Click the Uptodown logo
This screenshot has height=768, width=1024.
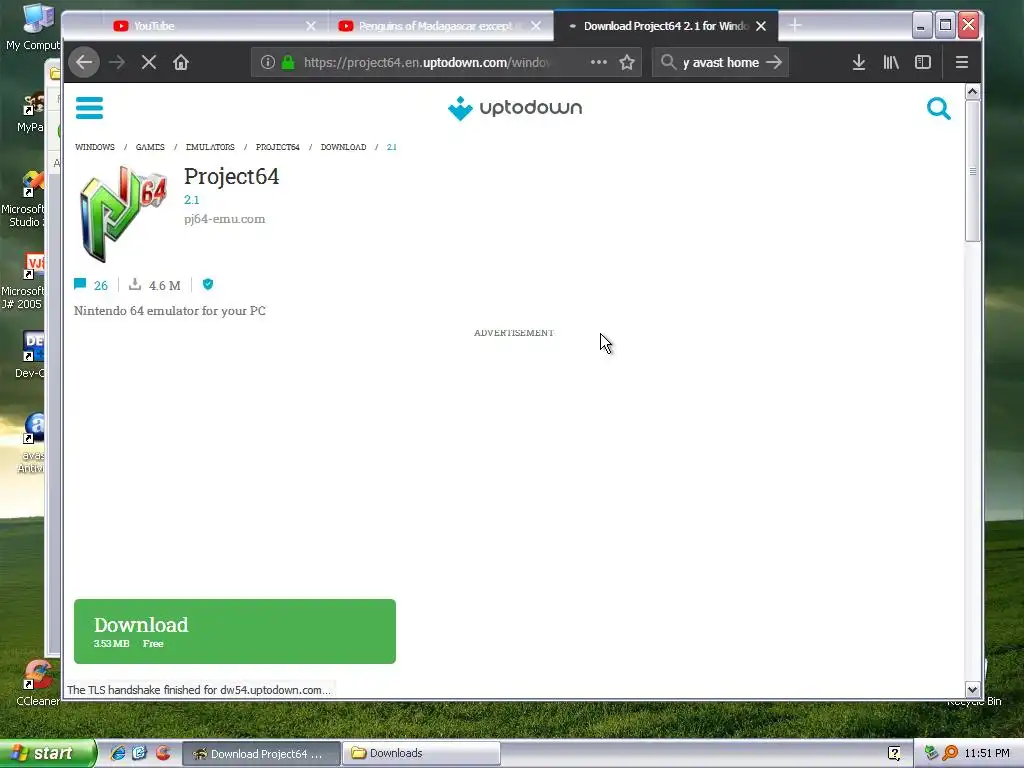pos(515,108)
